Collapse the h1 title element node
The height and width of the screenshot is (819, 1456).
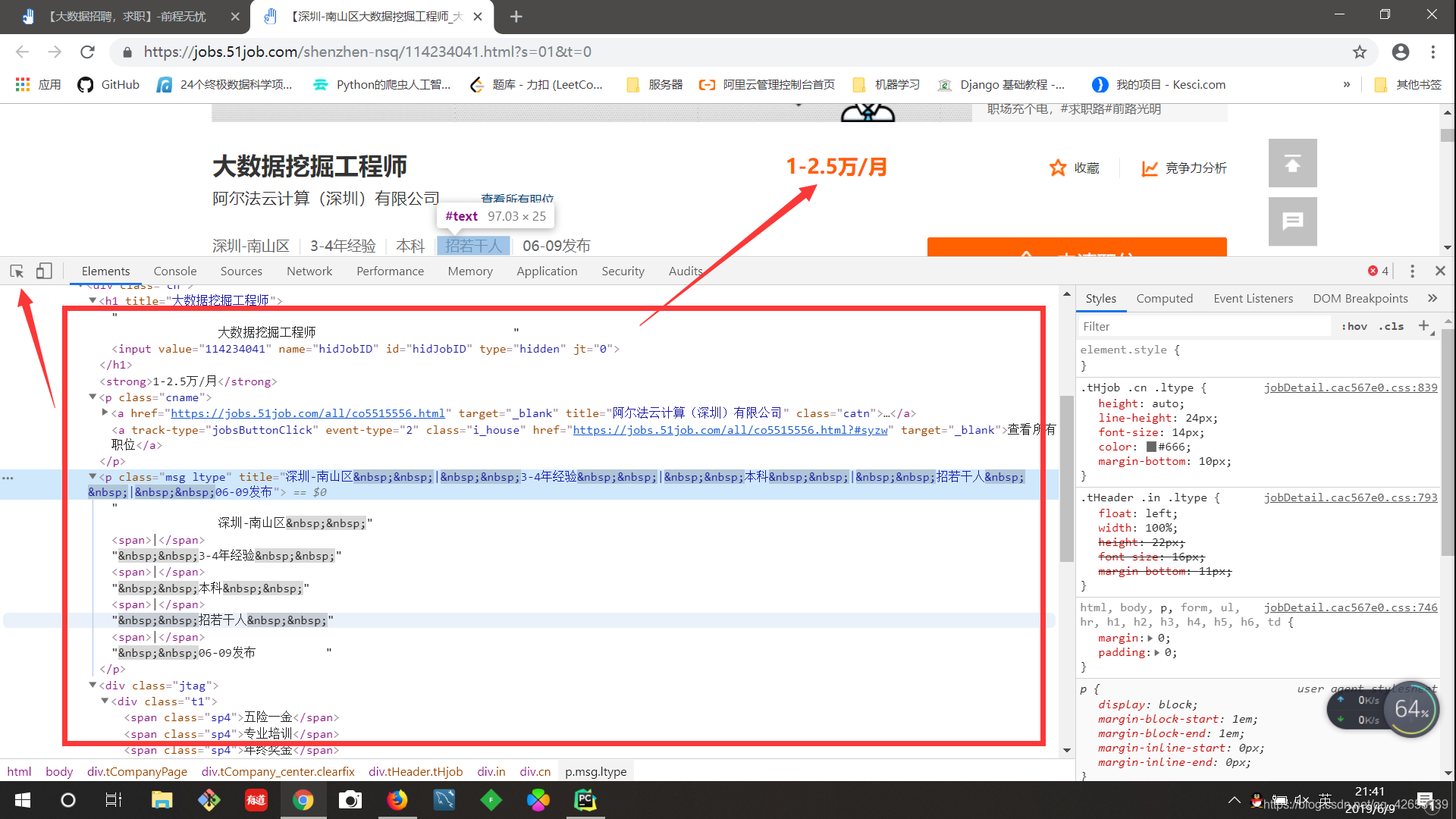coord(93,300)
